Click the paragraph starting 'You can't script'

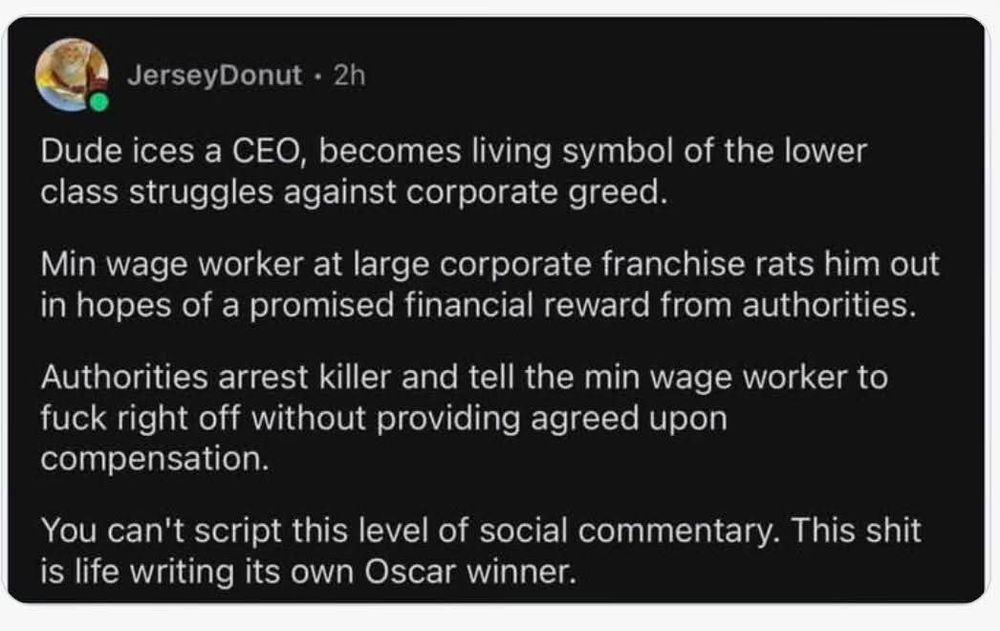(480, 549)
